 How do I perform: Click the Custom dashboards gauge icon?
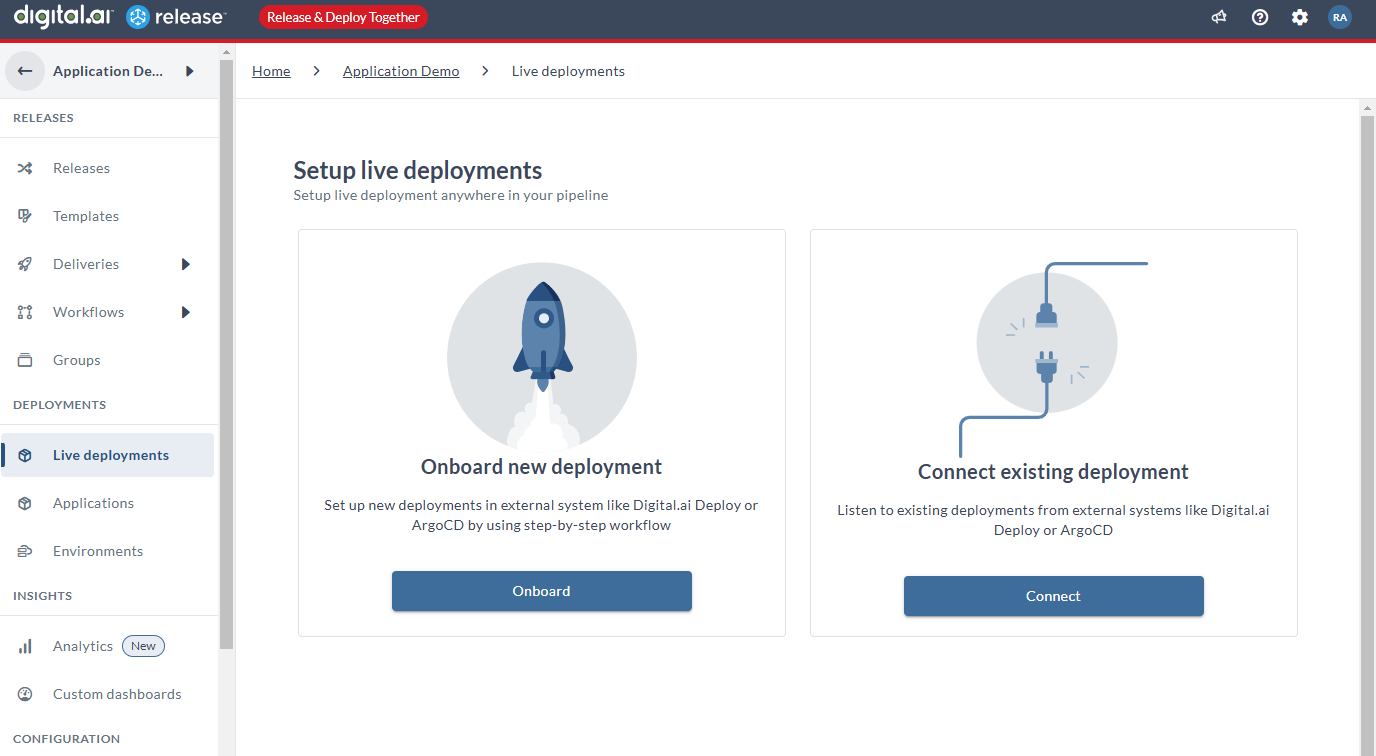(25, 694)
